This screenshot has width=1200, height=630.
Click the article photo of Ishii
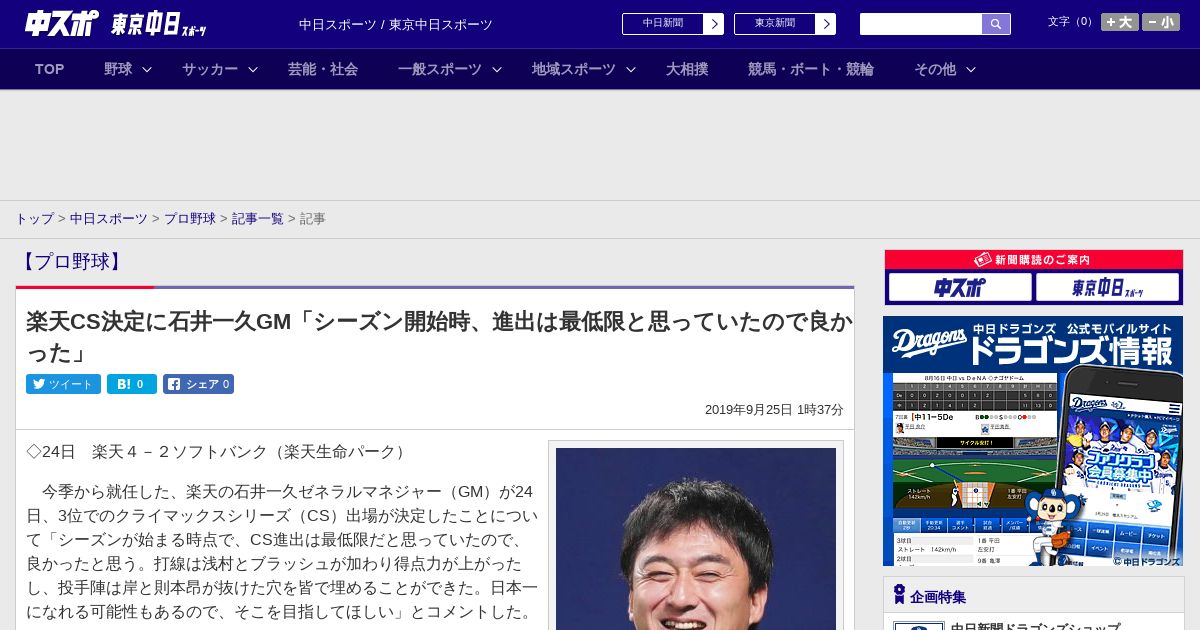coord(696,538)
